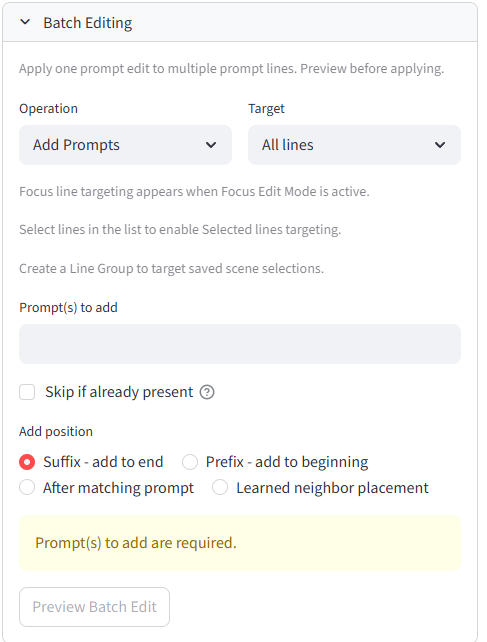Enable the Skip if already present checkbox
The height and width of the screenshot is (642, 487).
tap(27, 392)
